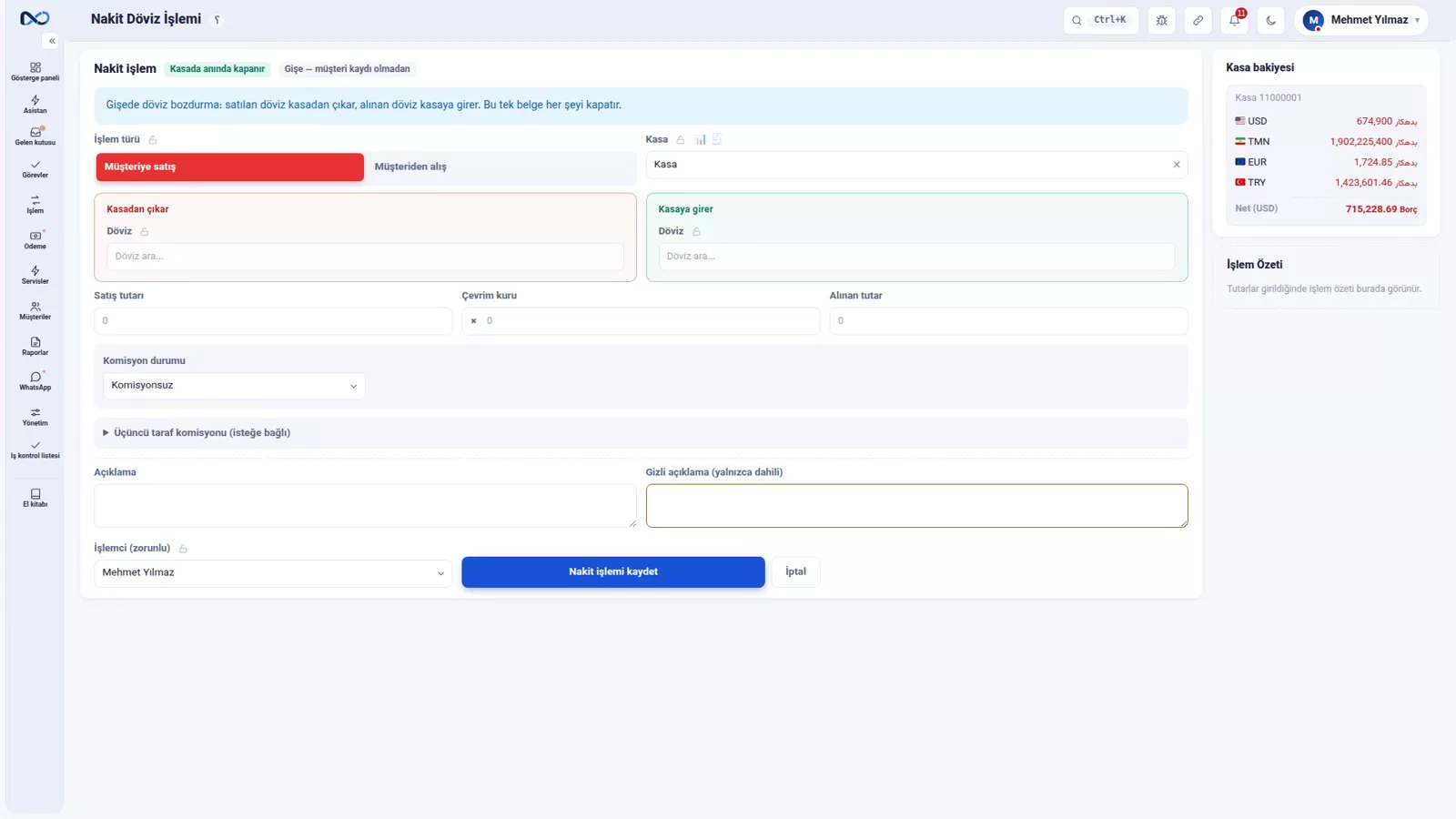1456x819 pixels.
Task: Click the Çevrim kuru rate field
Action: tap(641, 321)
